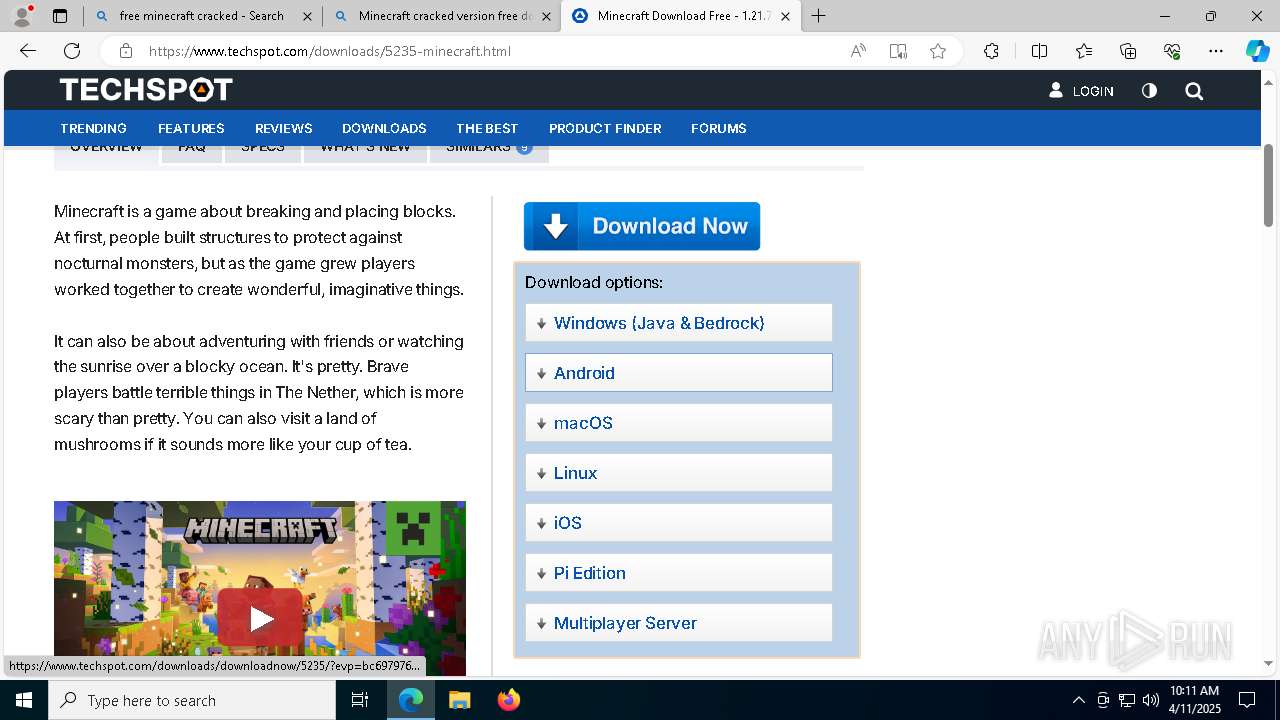Image resolution: width=1280 pixels, height=720 pixels.
Task: Expand Windows (Java & Bedrock) download option
Action: coord(679,323)
